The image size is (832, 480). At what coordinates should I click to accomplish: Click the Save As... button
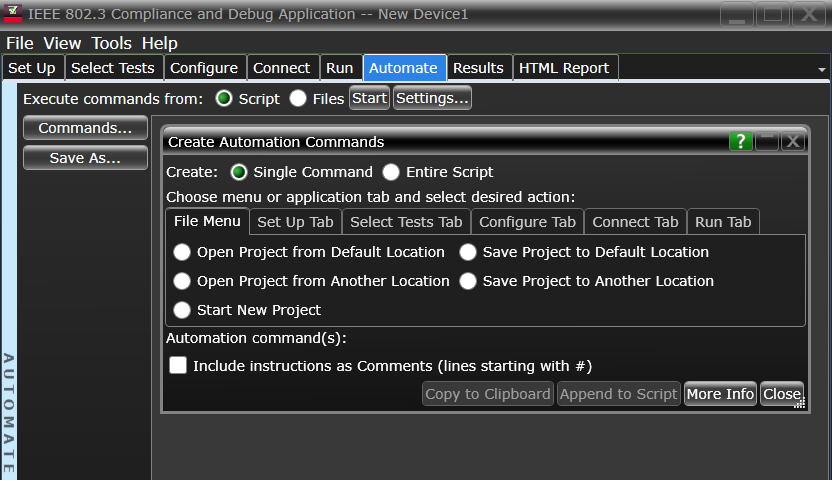(85, 158)
